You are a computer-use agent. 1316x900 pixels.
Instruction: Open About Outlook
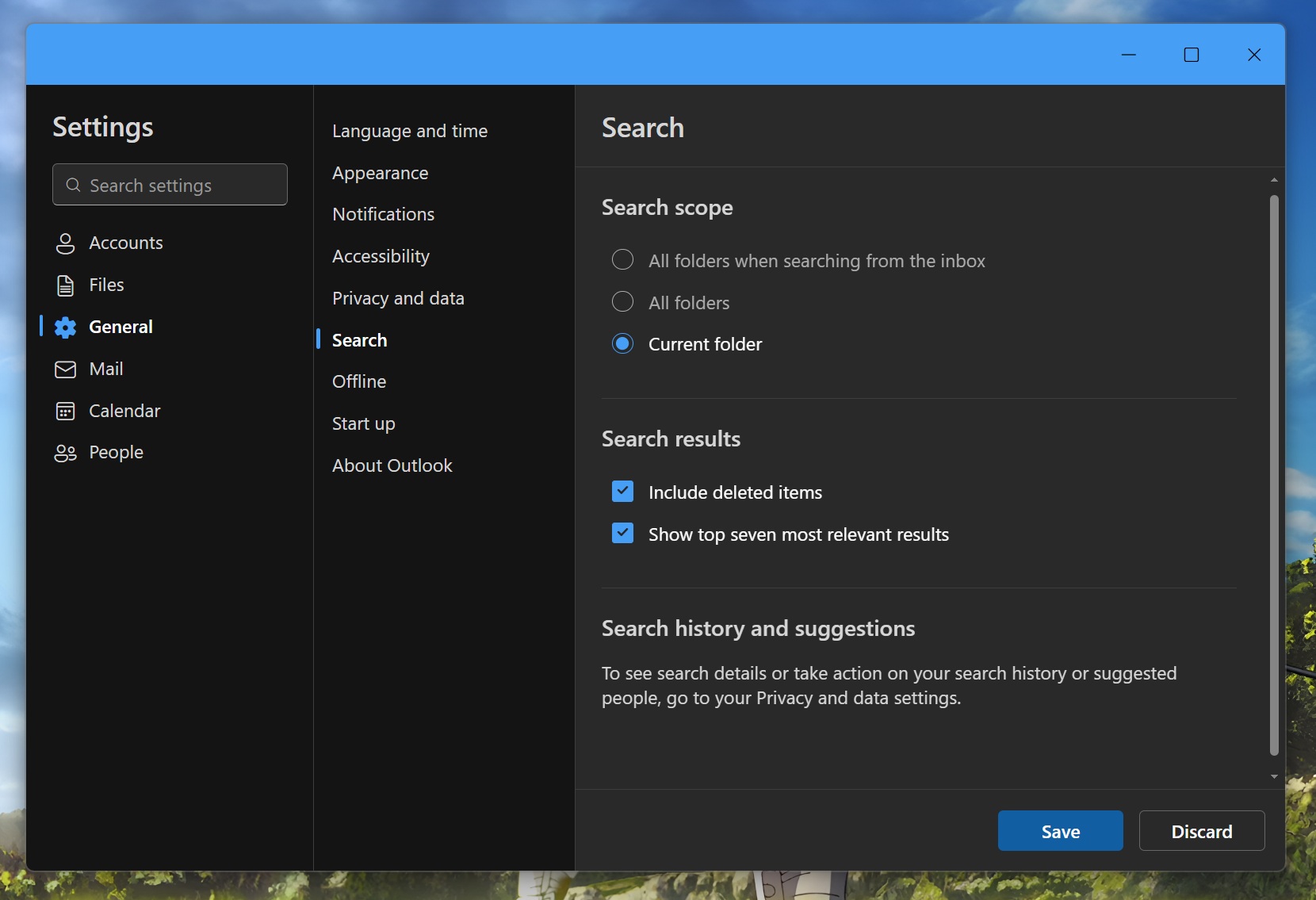(392, 465)
